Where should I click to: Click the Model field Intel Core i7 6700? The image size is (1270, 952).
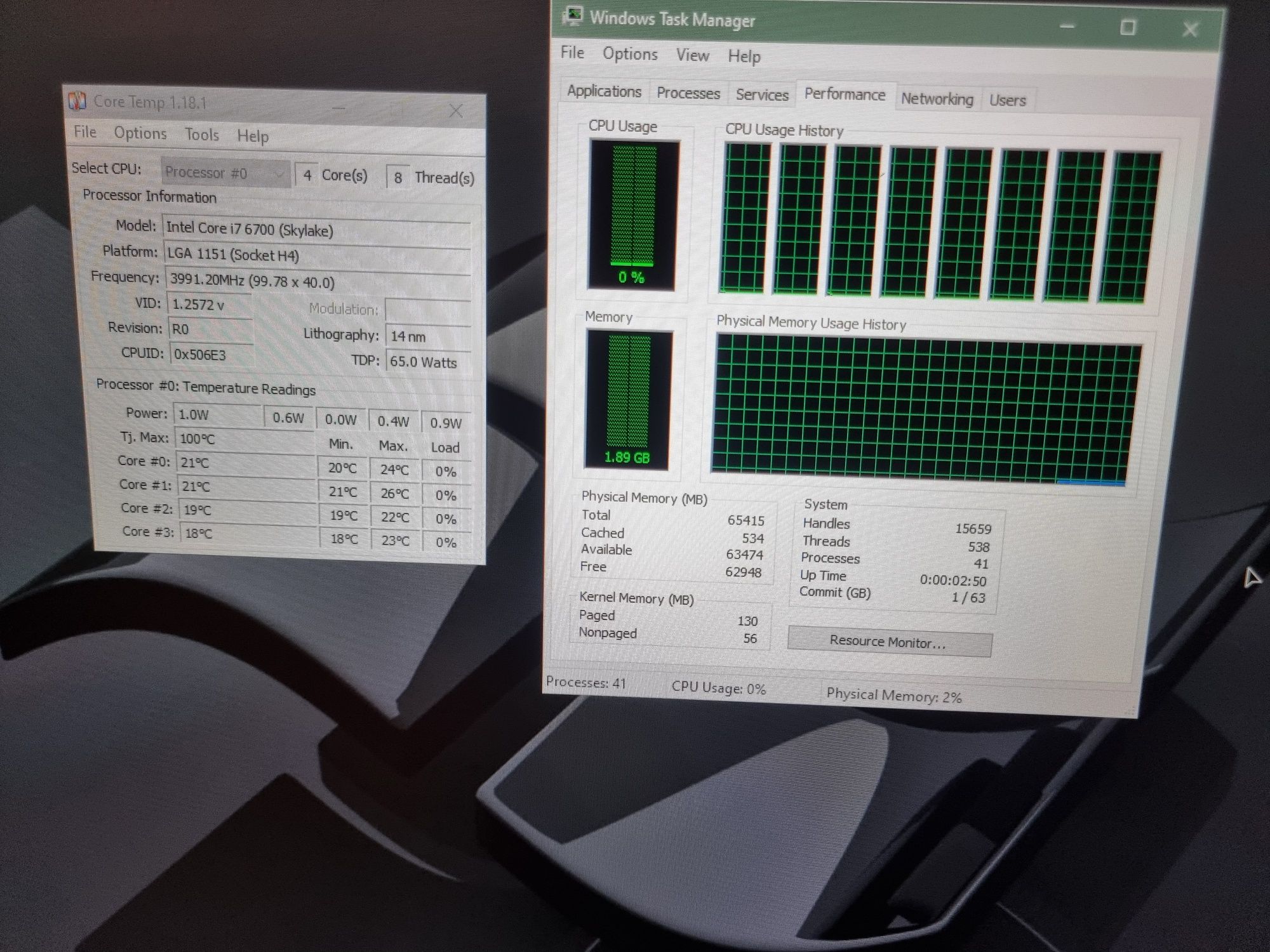pyautogui.click(x=316, y=230)
